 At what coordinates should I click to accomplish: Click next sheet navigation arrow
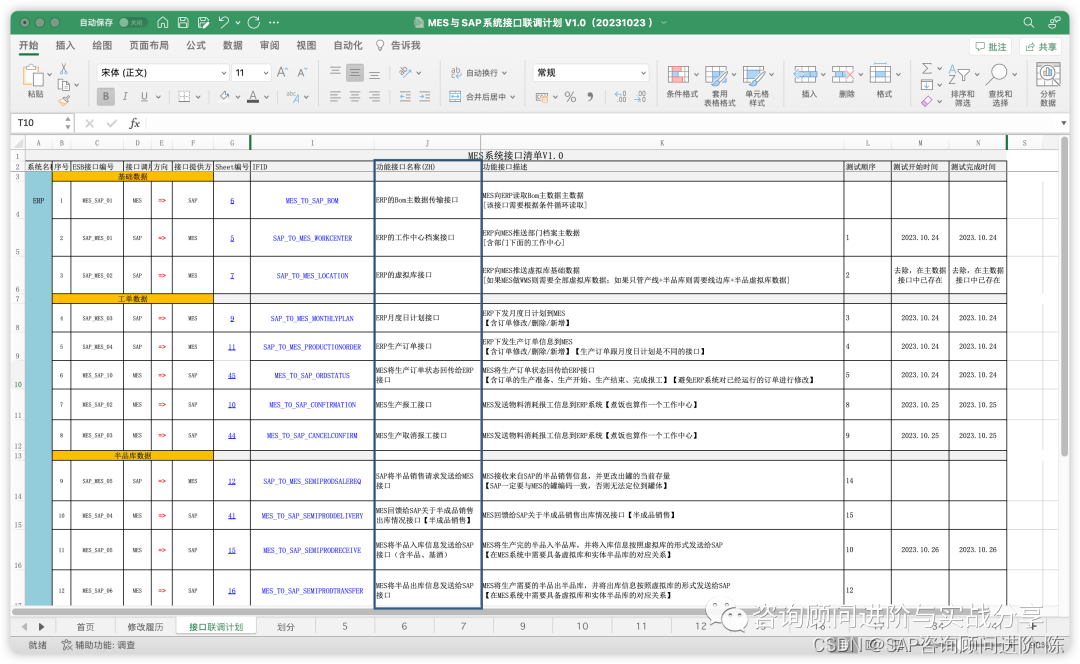coord(41,627)
